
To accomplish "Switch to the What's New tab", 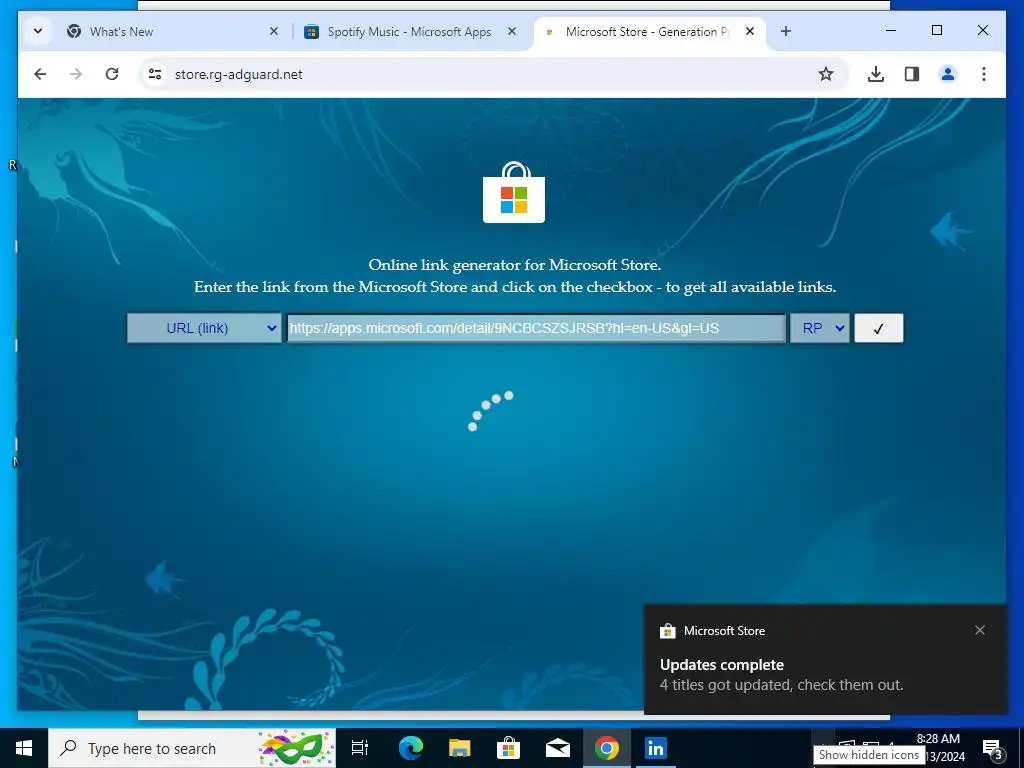I will 173,31.
